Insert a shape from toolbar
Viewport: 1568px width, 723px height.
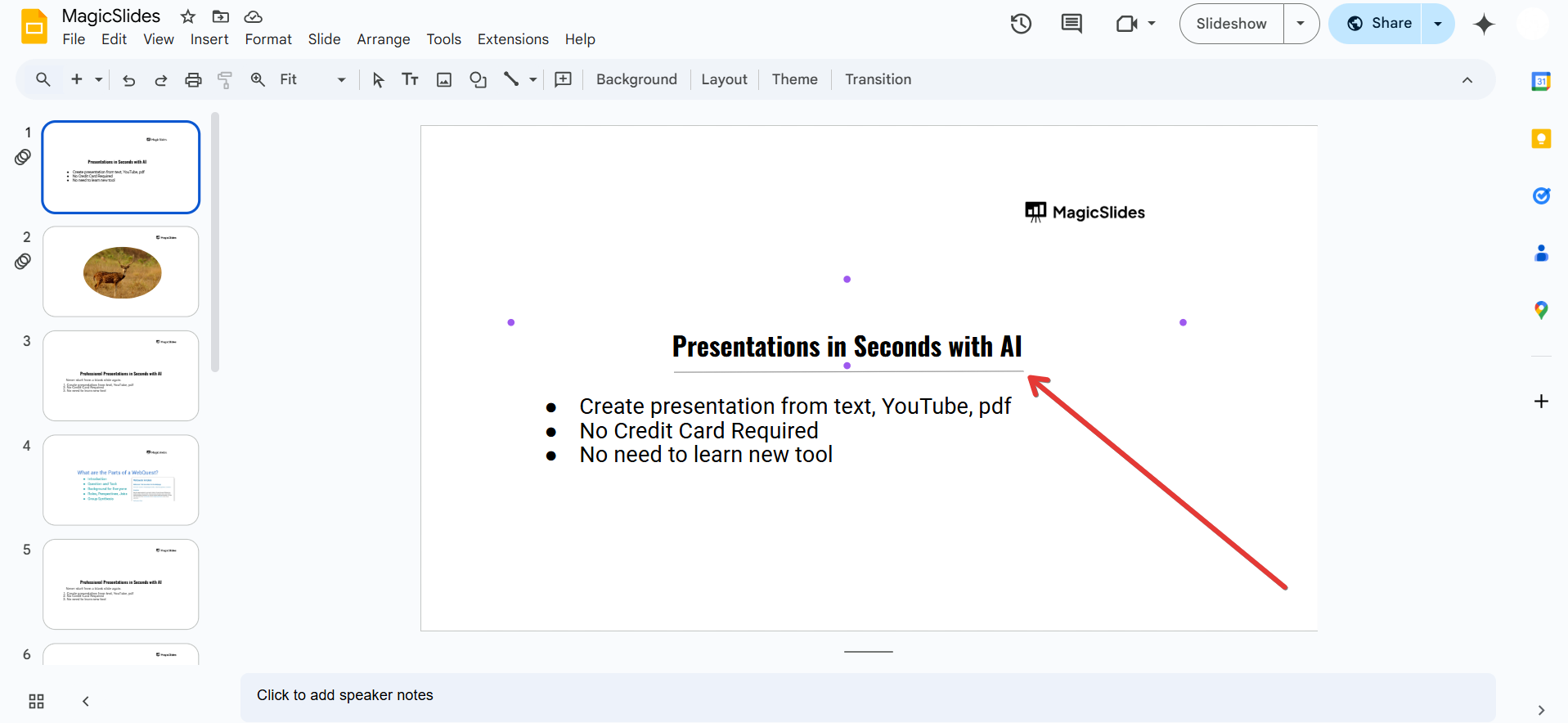point(478,79)
